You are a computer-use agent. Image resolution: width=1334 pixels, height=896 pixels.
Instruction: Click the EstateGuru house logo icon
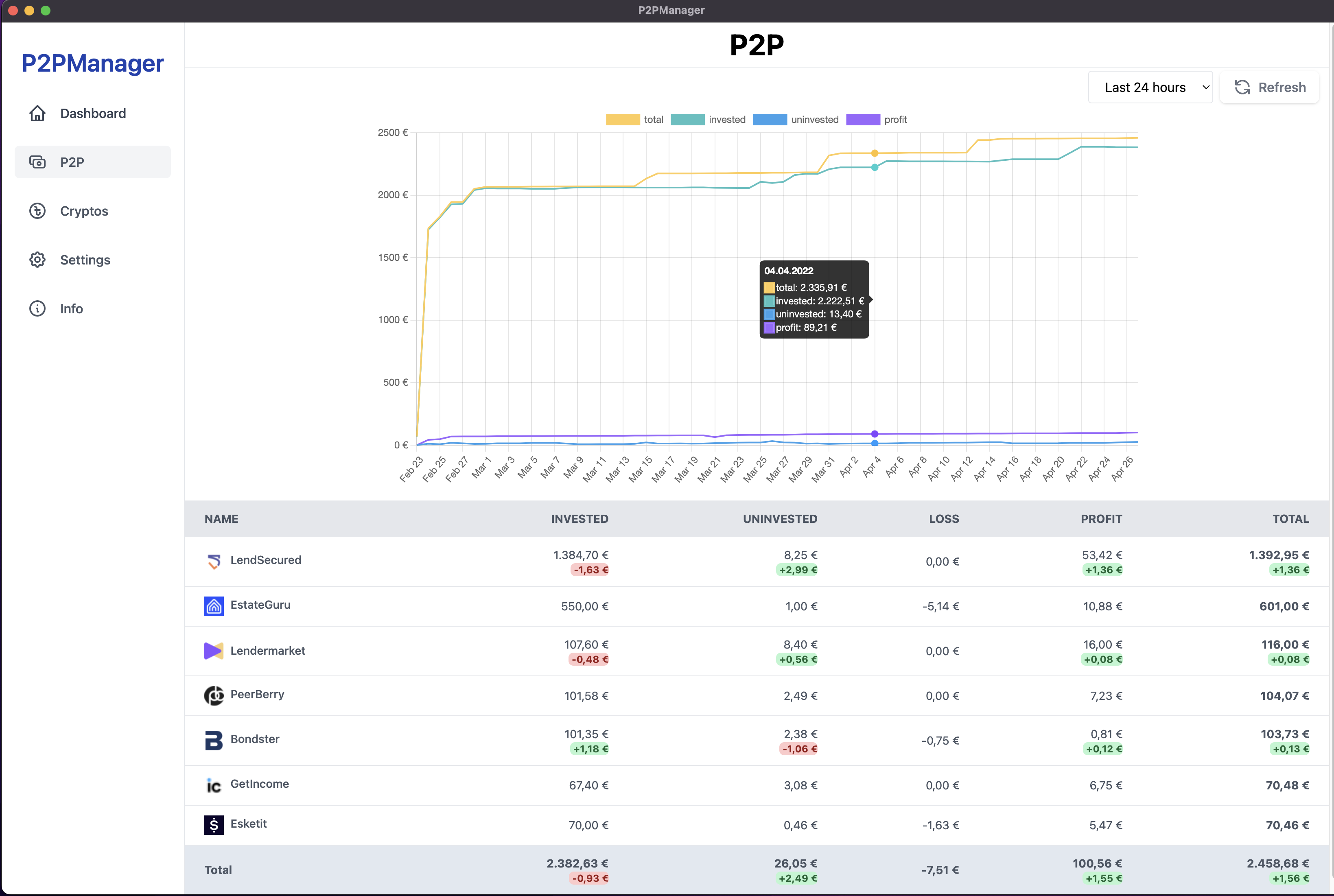214,606
